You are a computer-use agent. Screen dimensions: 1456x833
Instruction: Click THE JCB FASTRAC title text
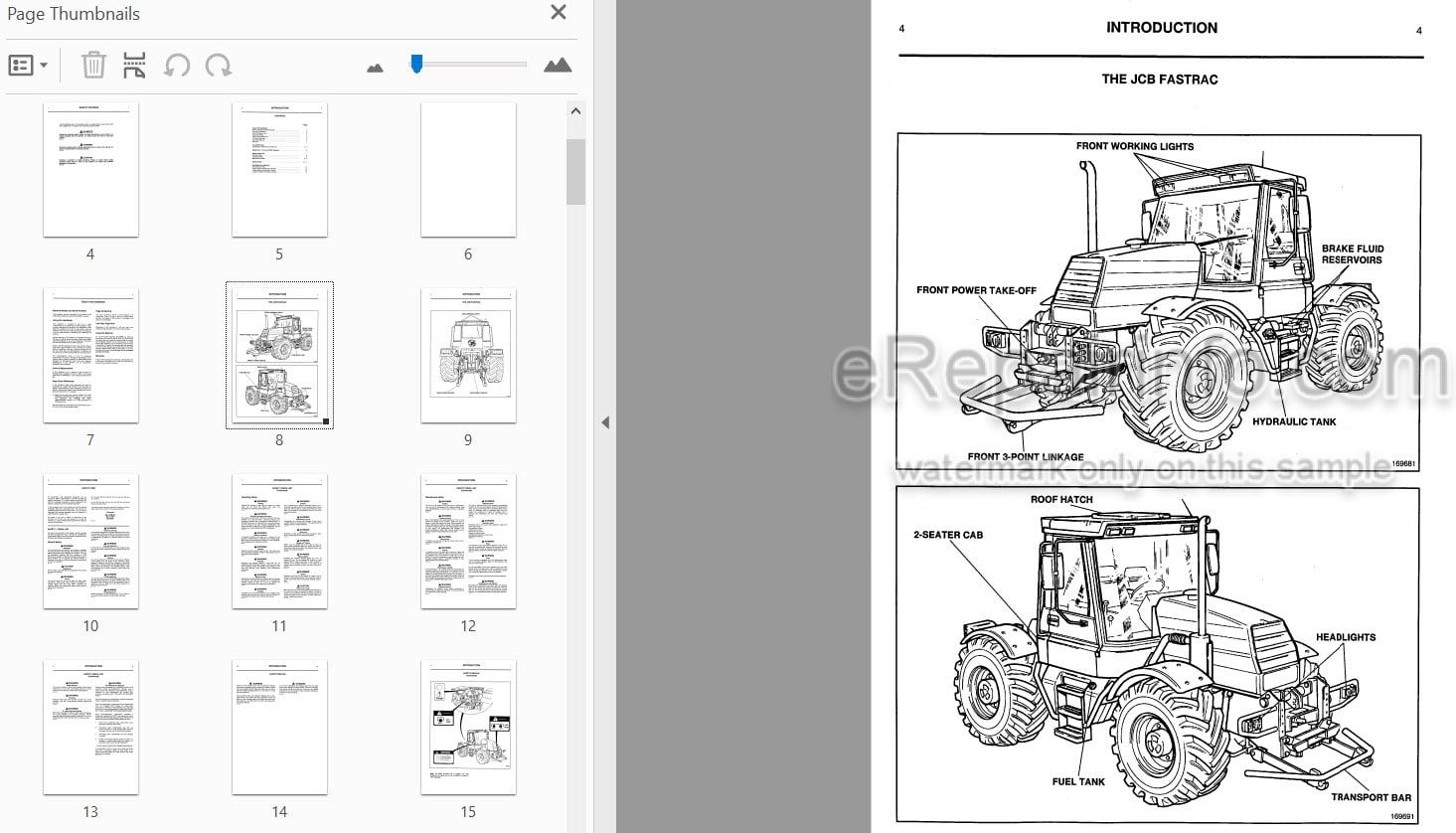coord(1160,80)
